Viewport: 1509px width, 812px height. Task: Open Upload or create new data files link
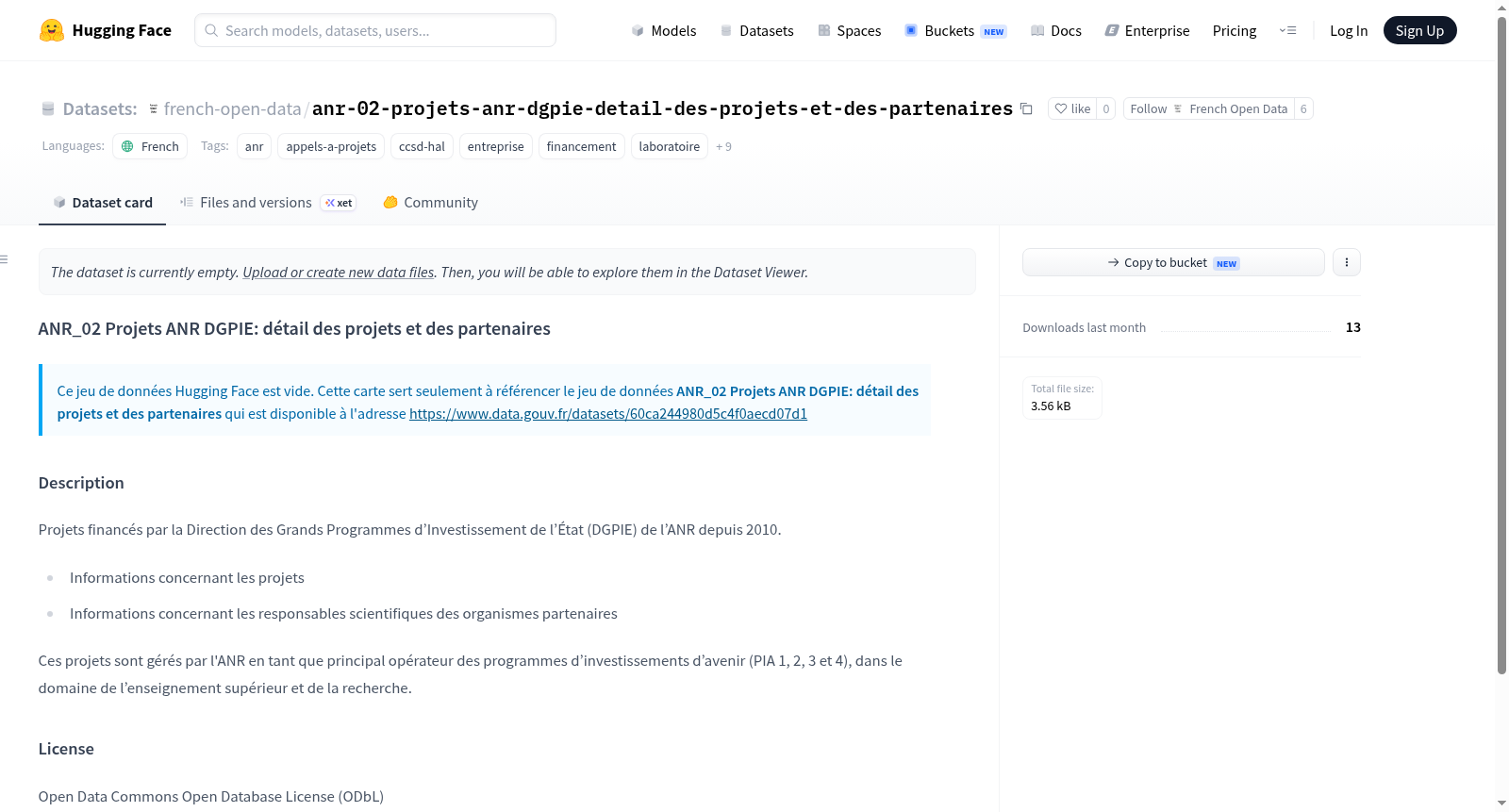339,272
